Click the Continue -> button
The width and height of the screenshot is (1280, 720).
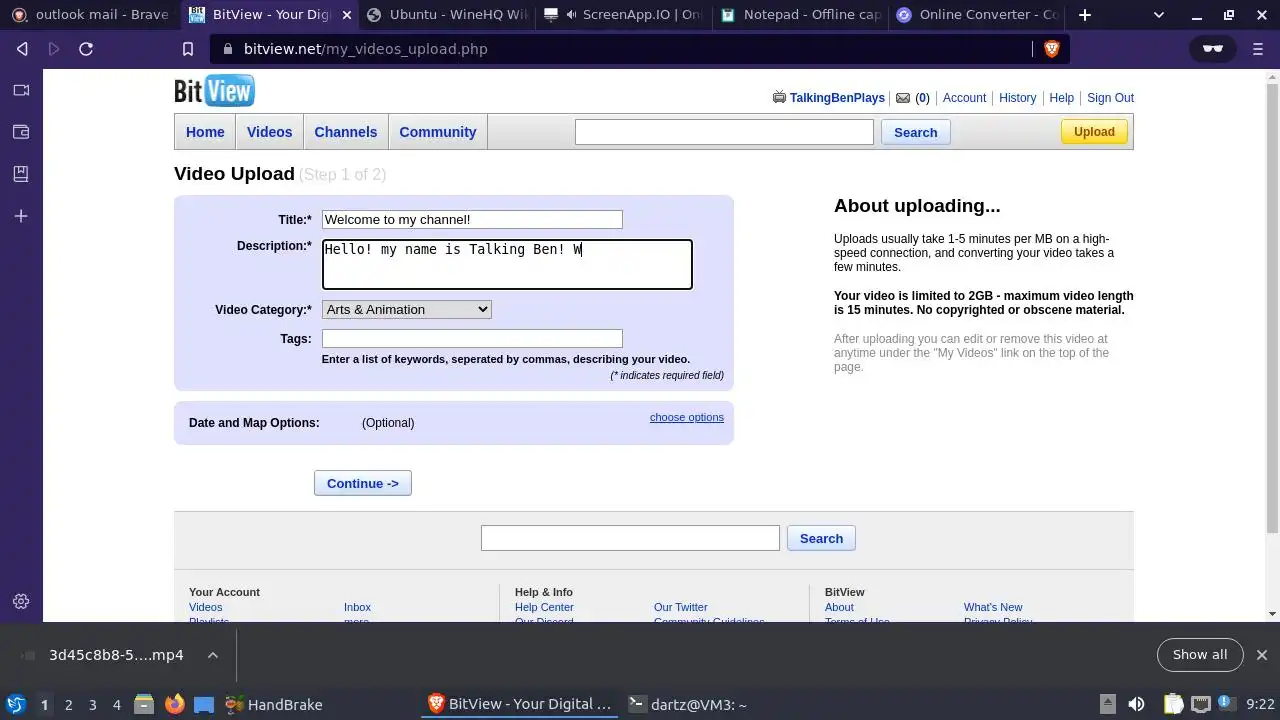click(363, 483)
